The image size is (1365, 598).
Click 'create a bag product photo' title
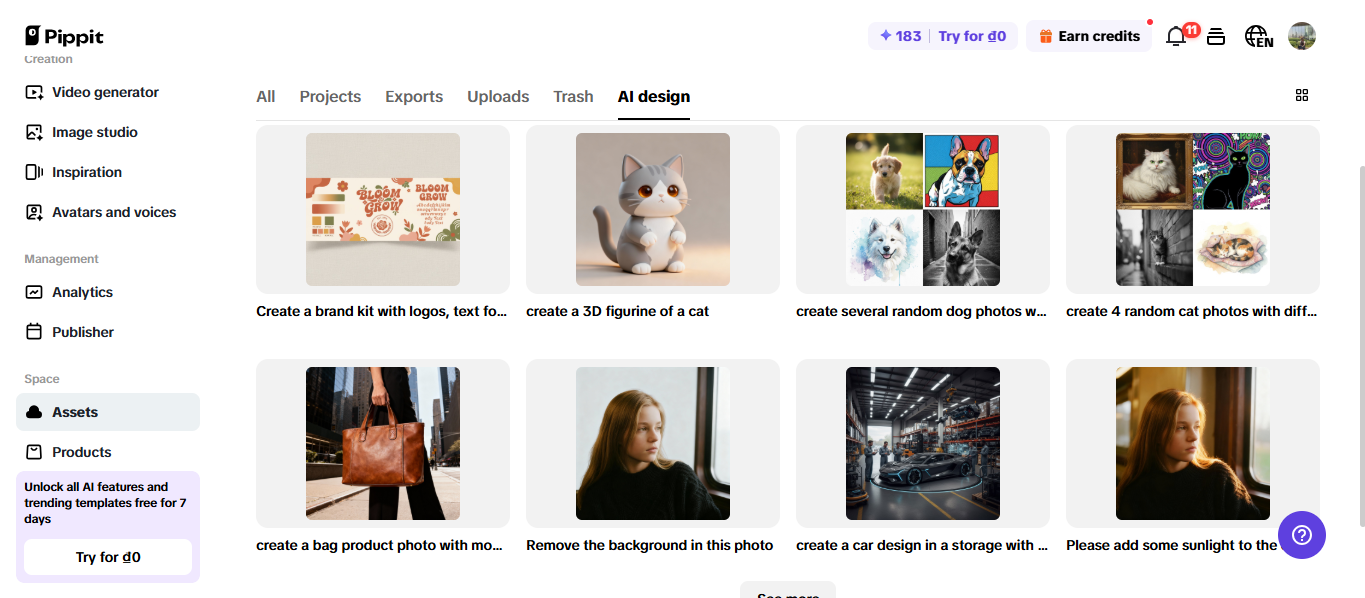382,545
